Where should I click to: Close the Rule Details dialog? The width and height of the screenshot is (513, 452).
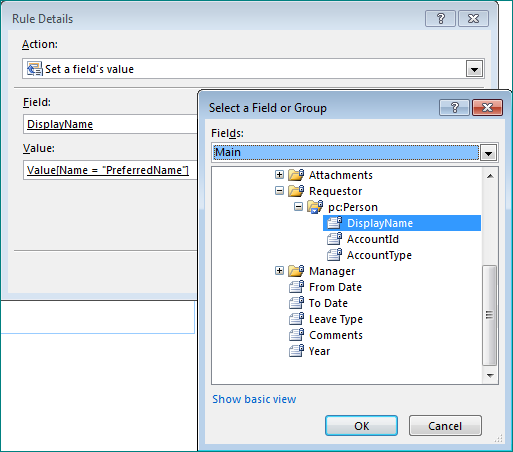point(473,19)
